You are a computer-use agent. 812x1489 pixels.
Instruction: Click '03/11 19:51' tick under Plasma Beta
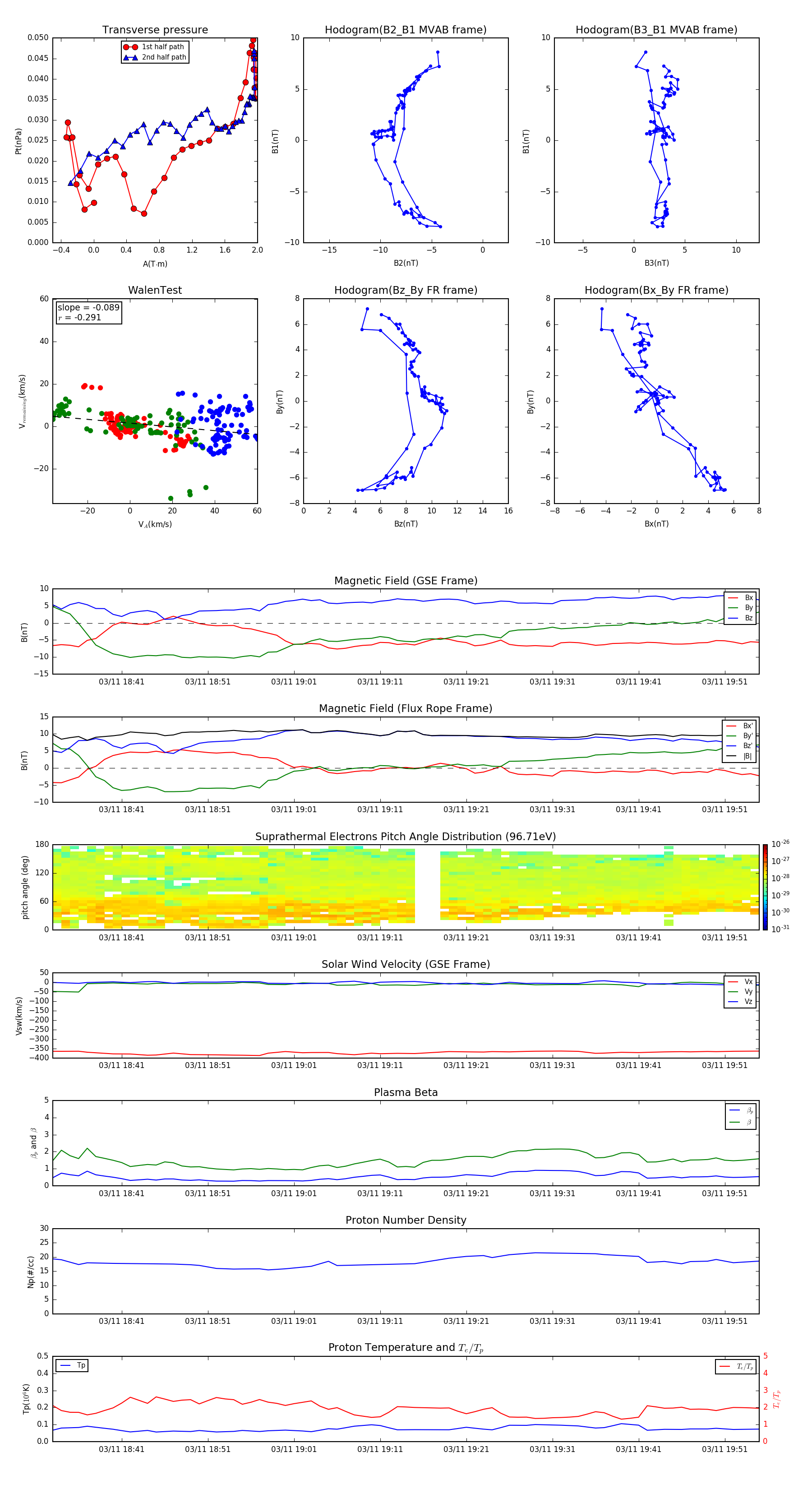(725, 1193)
